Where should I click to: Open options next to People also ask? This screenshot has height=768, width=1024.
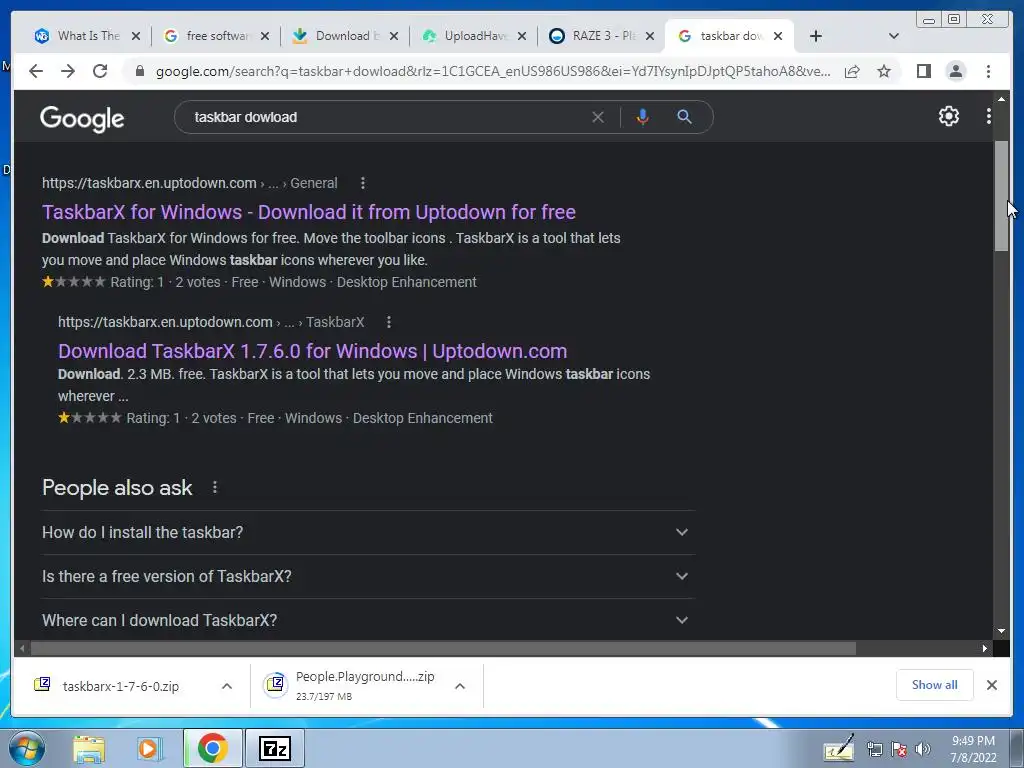pyautogui.click(x=215, y=487)
